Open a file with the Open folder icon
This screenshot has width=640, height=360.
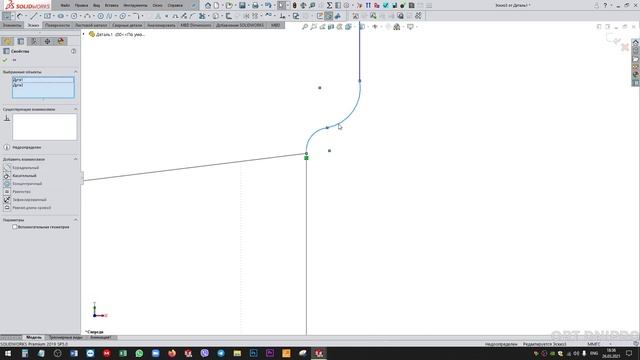click(x=229, y=5)
